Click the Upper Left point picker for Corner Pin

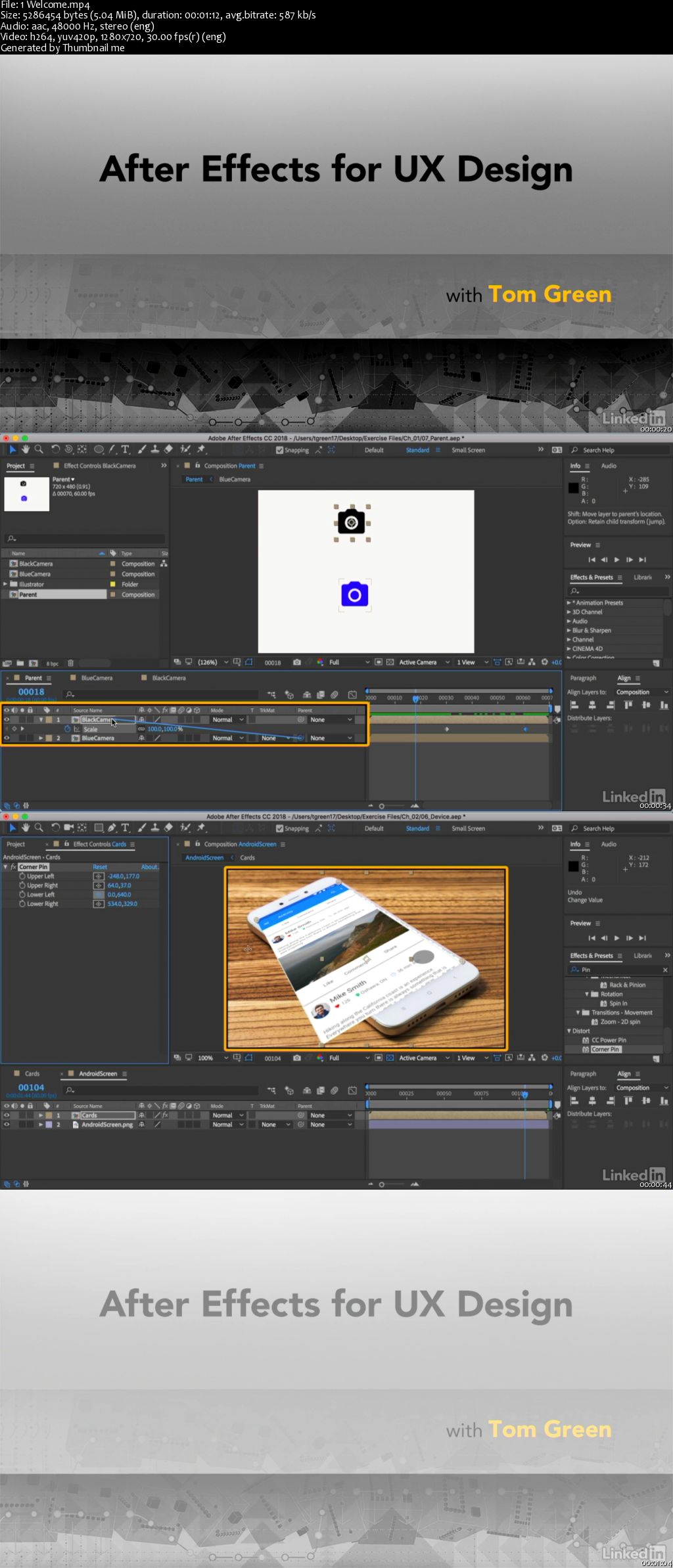tap(99, 876)
